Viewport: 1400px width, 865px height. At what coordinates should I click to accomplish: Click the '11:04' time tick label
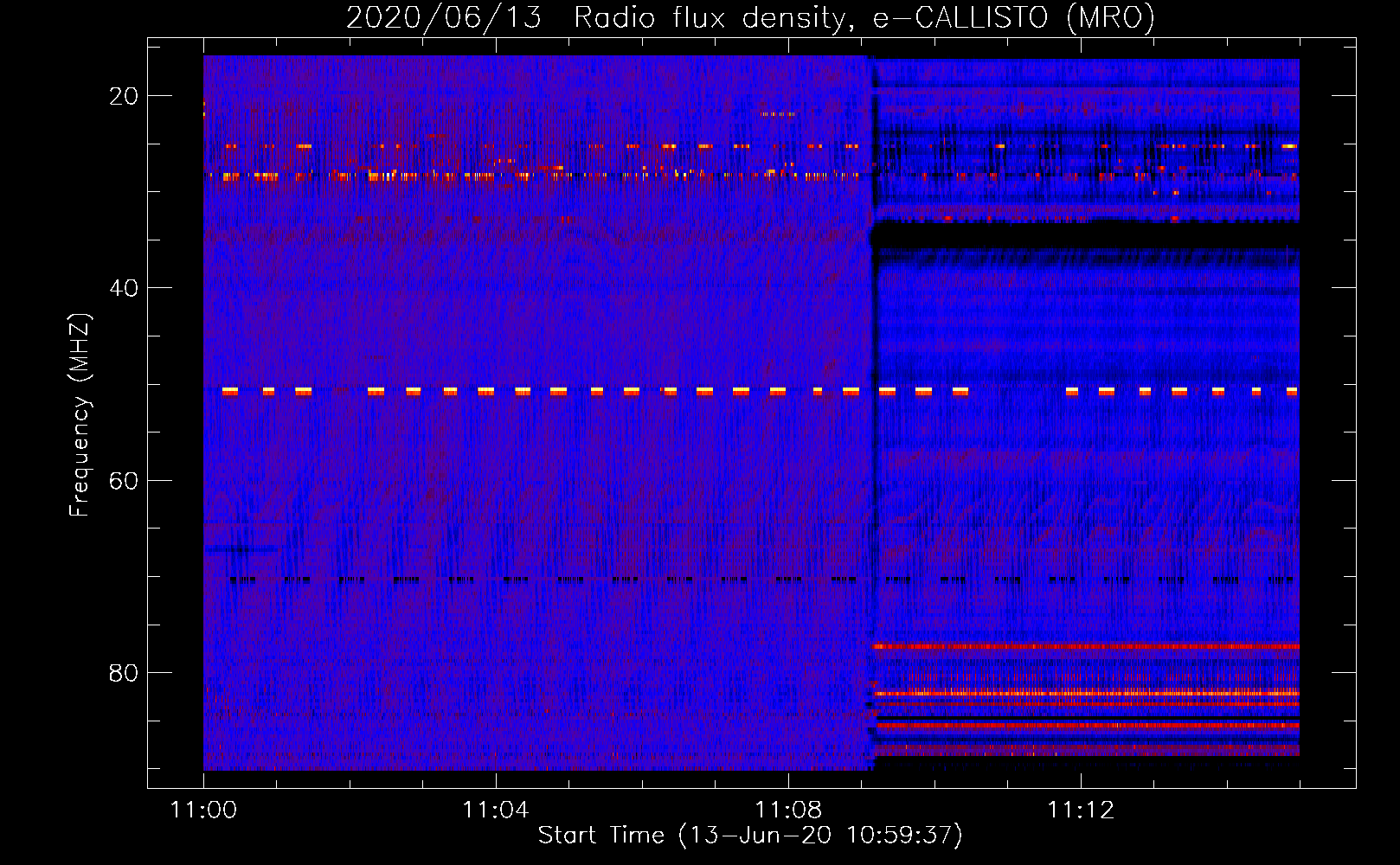point(496,811)
